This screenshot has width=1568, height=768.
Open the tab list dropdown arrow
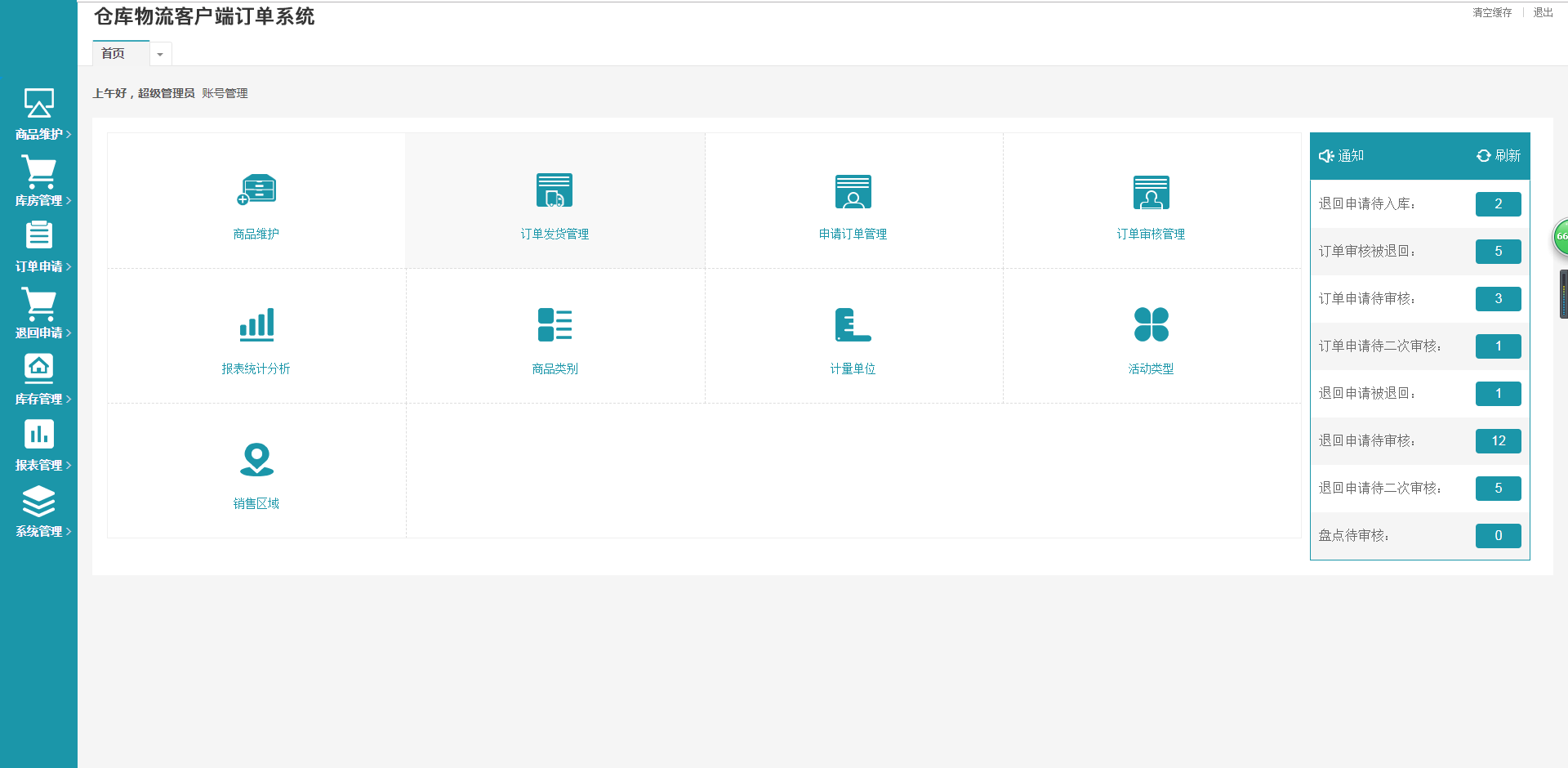pos(160,55)
